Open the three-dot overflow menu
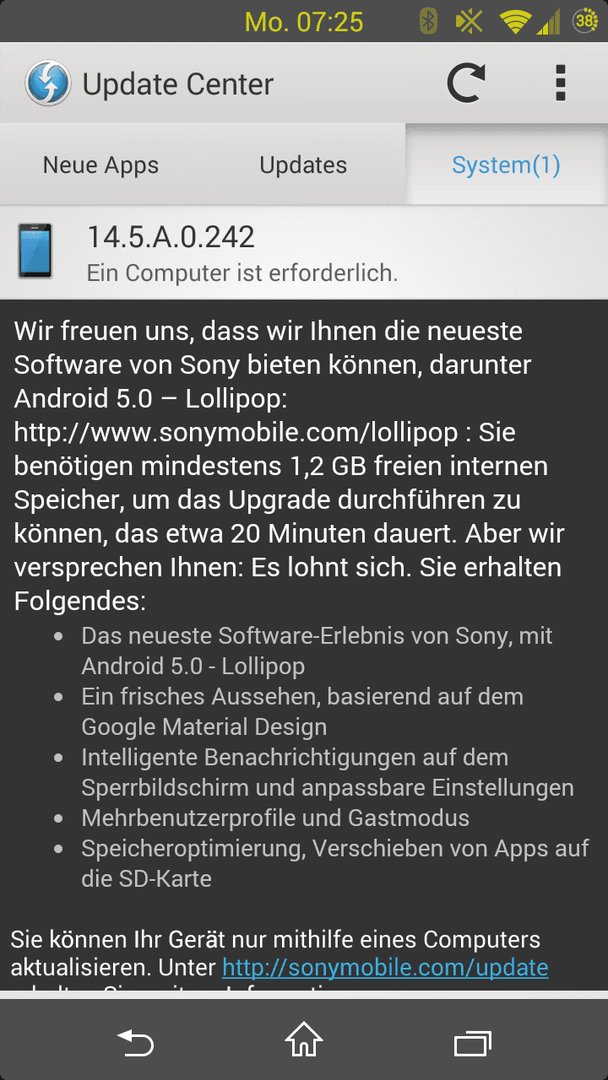This screenshot has height=1080, width=608. click(560, 84)
